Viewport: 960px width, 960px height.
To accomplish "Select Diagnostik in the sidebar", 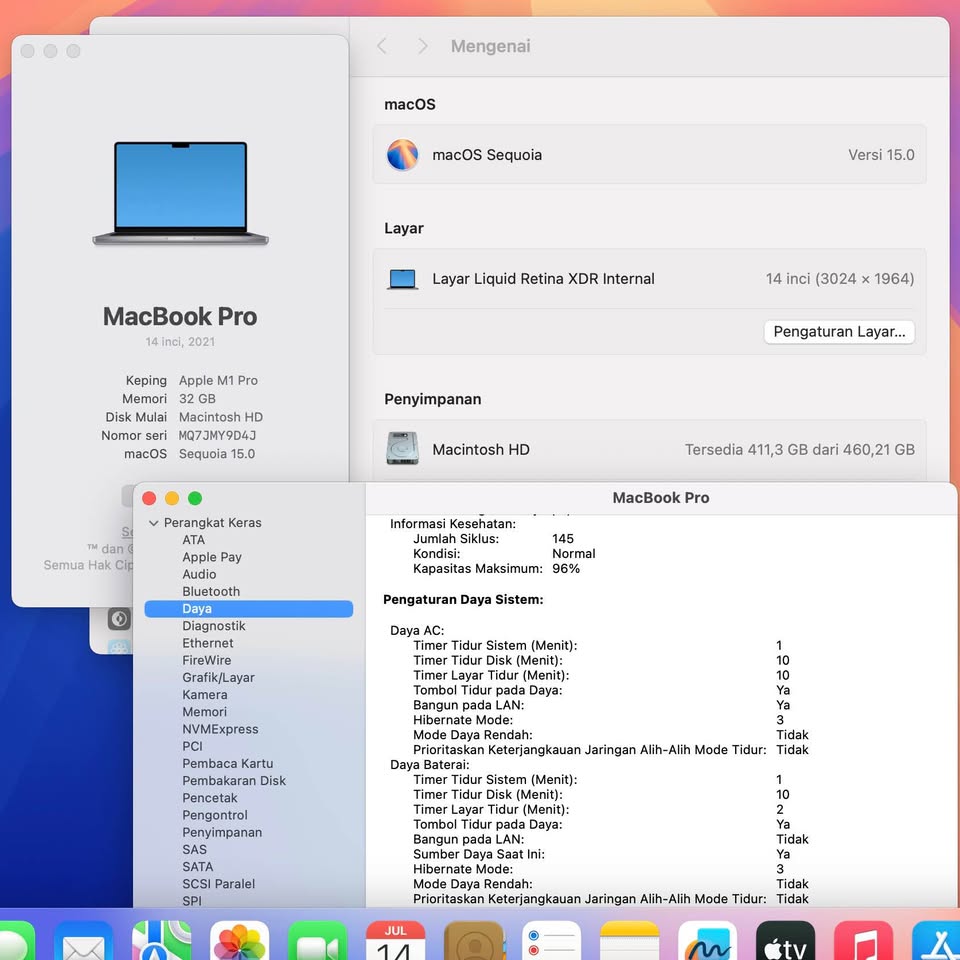I will 214,626.
